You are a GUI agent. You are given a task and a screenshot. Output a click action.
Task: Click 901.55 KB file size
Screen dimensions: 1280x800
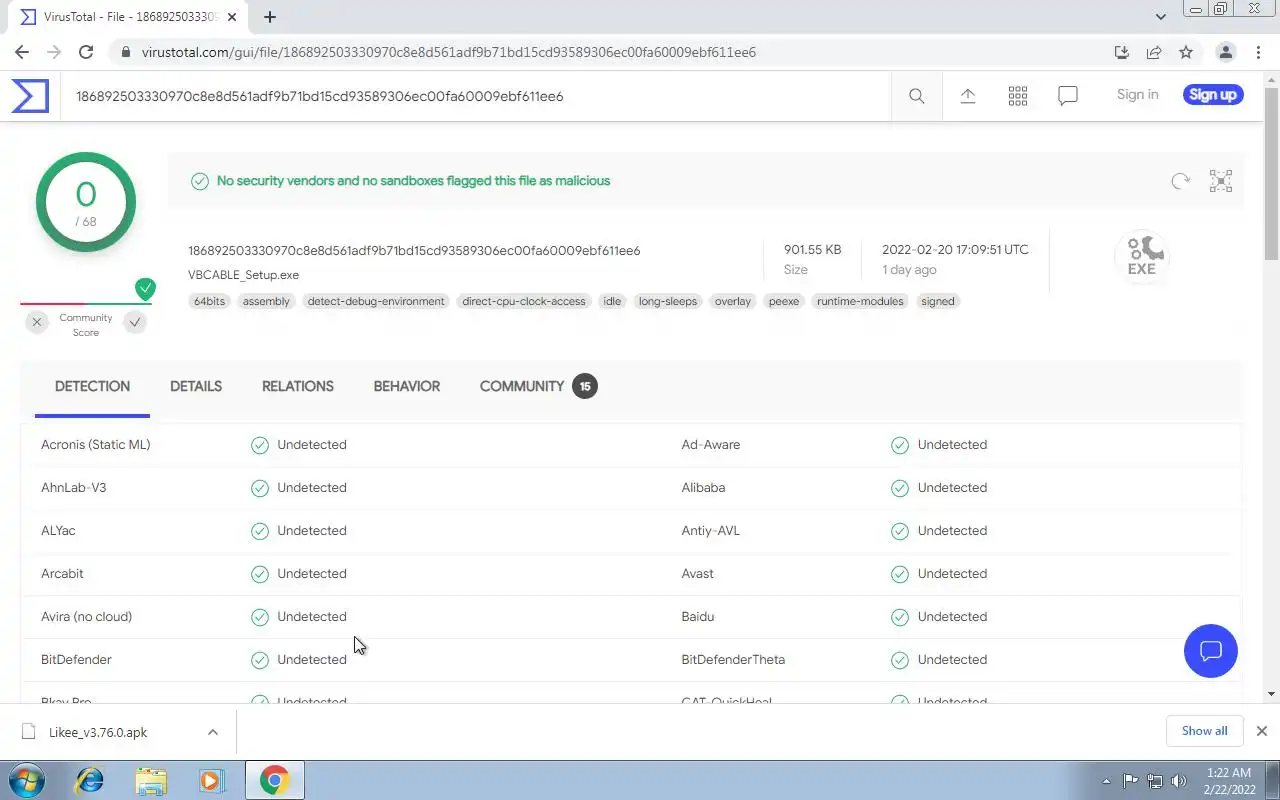tap(812, 250)
